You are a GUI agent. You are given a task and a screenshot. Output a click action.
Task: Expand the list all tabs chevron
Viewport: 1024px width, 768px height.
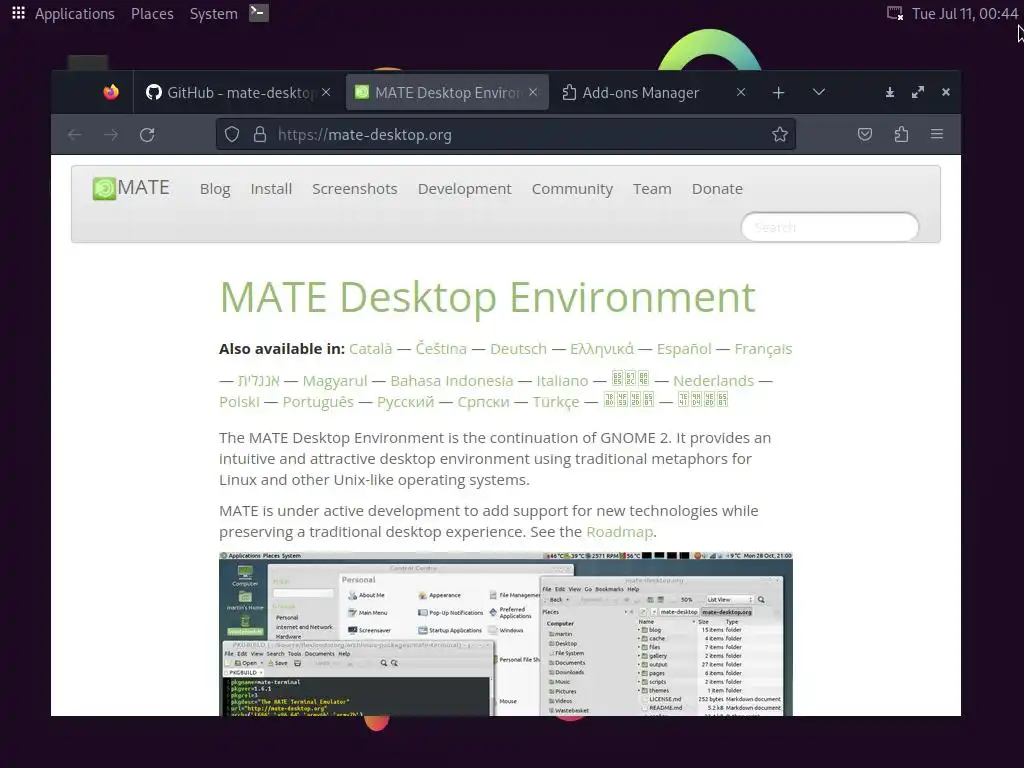819,92
